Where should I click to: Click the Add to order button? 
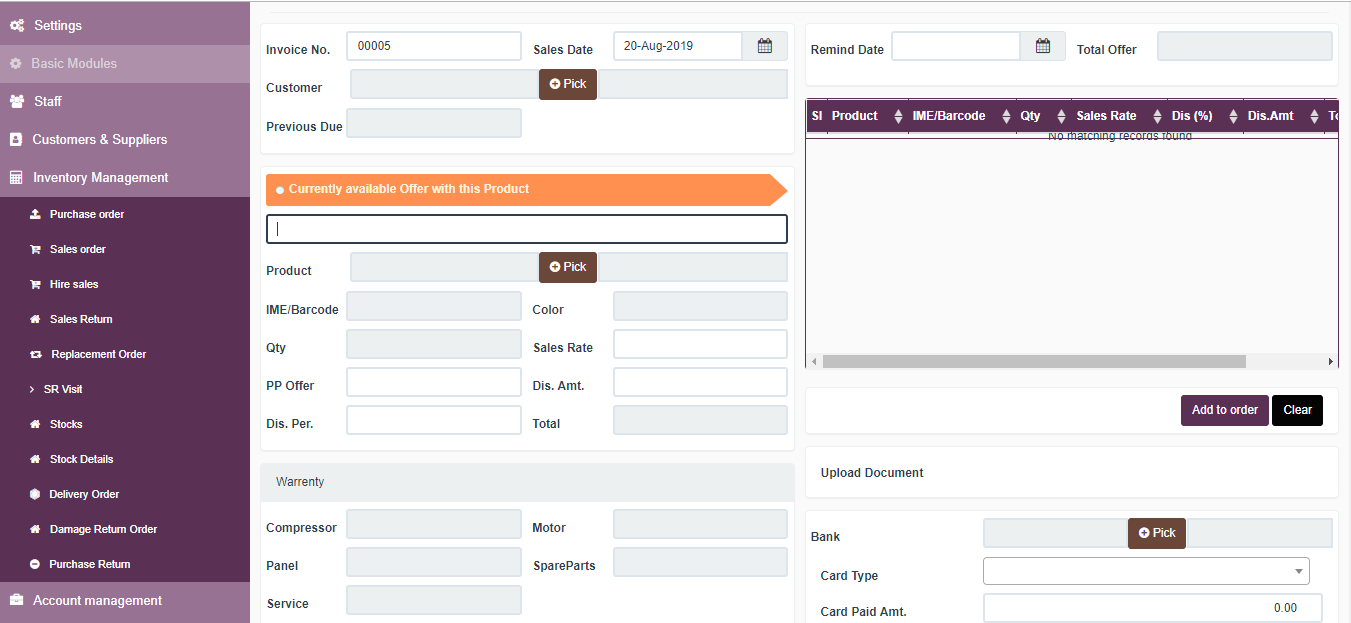pos(1224,410)
